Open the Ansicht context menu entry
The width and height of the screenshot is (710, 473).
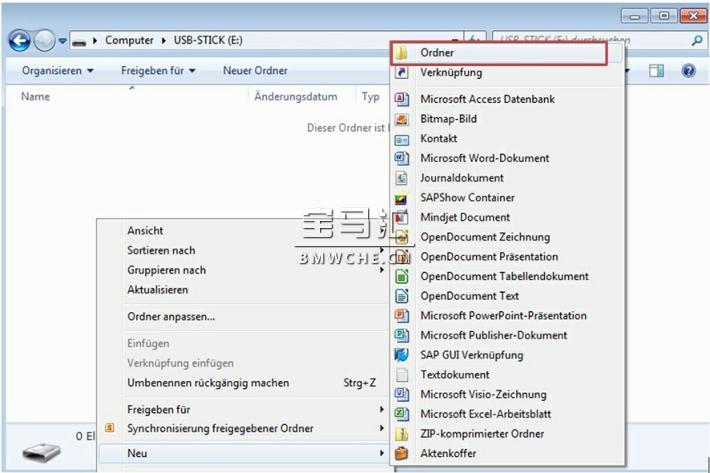(145, 231)
